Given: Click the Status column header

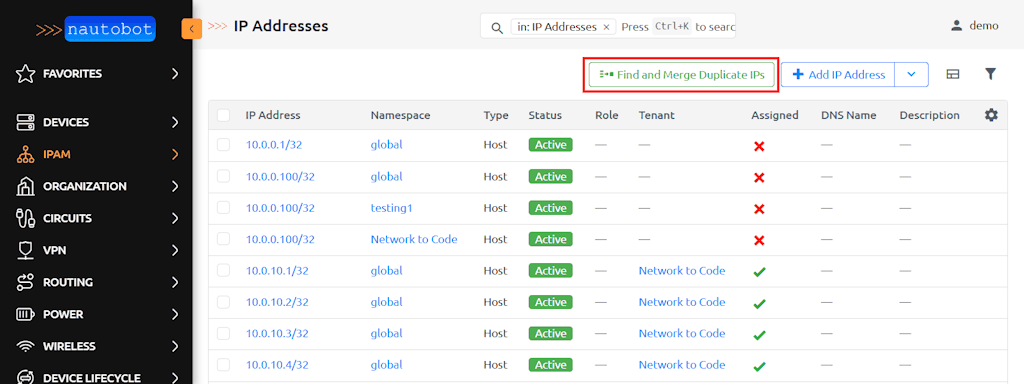Looking at the screenshot, I should tap(545, 115).
